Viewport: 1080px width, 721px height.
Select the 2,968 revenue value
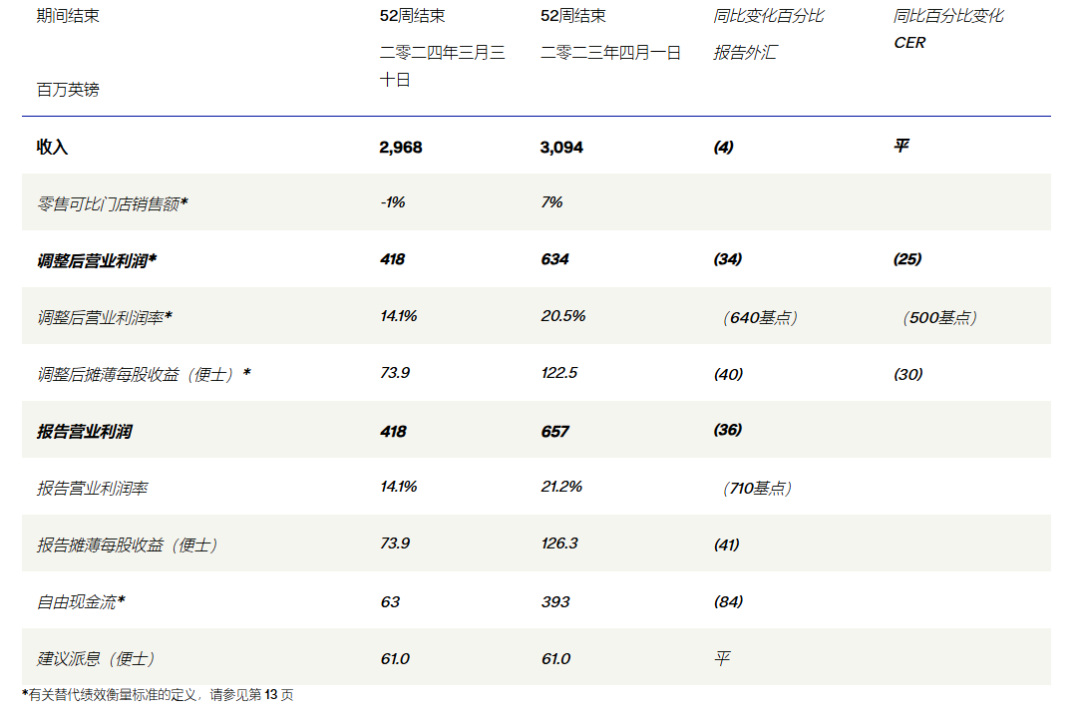coord(401,147)
